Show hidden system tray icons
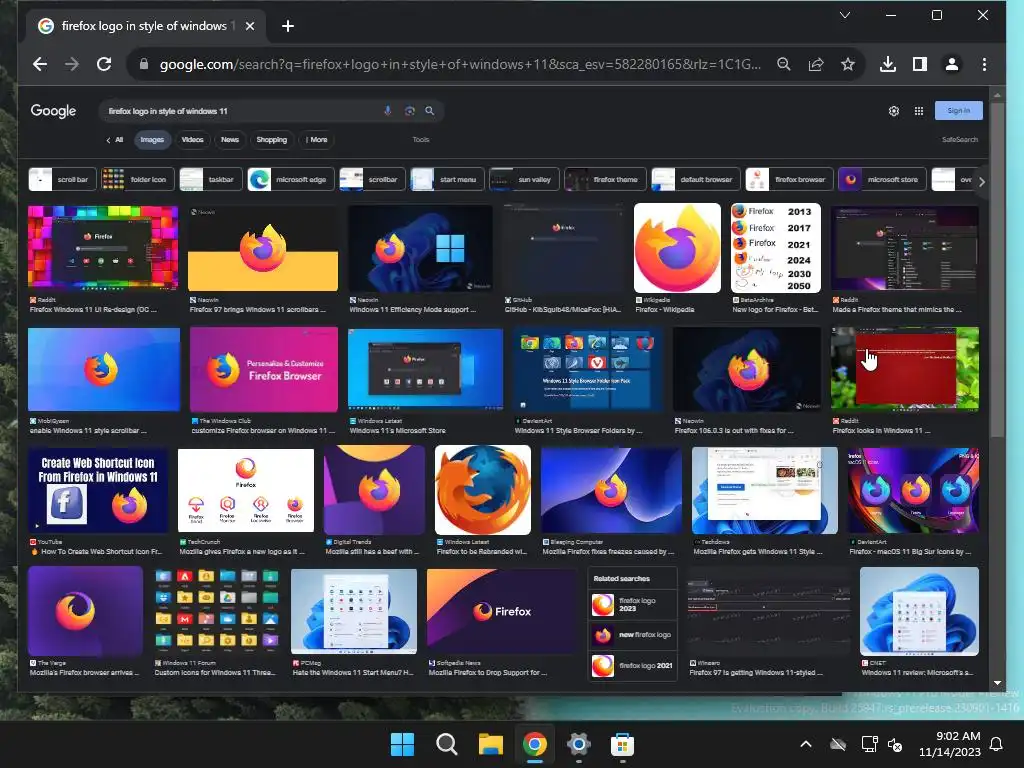 [806, 744]
